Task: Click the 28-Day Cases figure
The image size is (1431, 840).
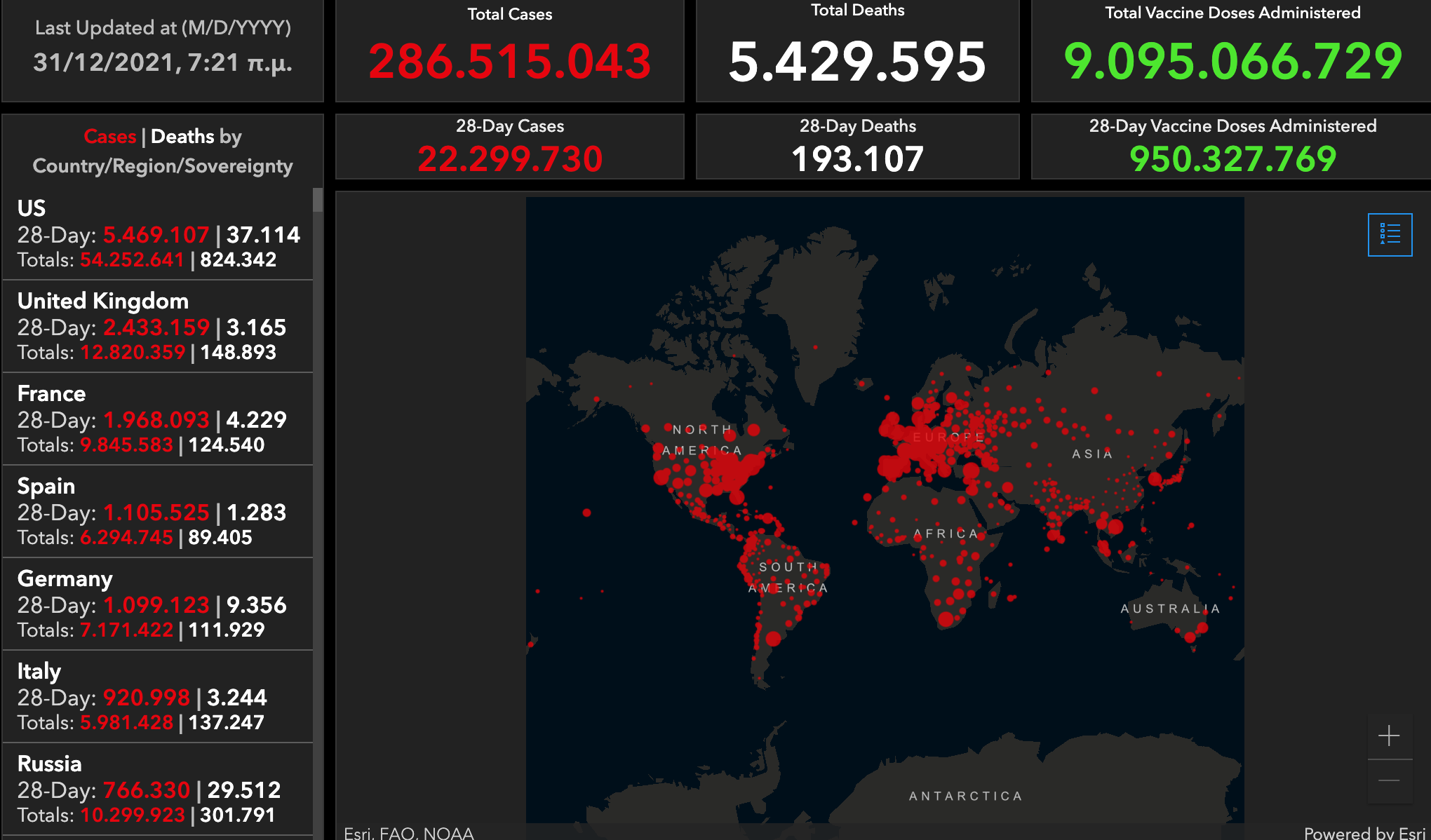Action: tap(510, 158)
